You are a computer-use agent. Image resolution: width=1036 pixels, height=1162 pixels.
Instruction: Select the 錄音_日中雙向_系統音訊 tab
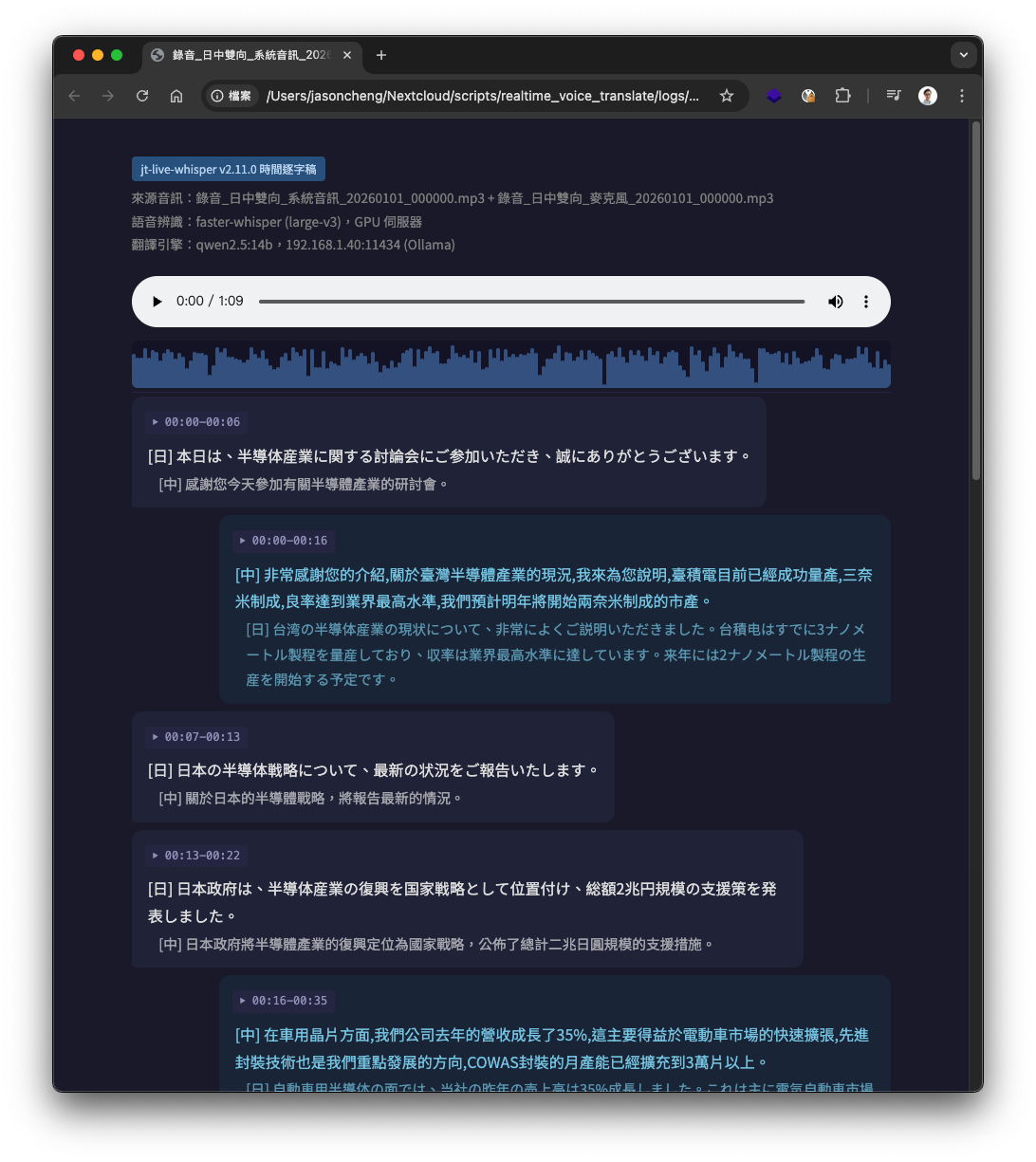point(251,55)
